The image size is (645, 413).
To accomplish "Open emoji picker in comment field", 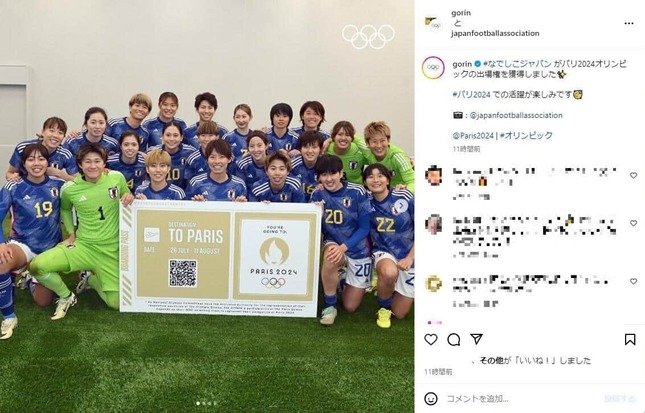I will (x=431, y=398).
